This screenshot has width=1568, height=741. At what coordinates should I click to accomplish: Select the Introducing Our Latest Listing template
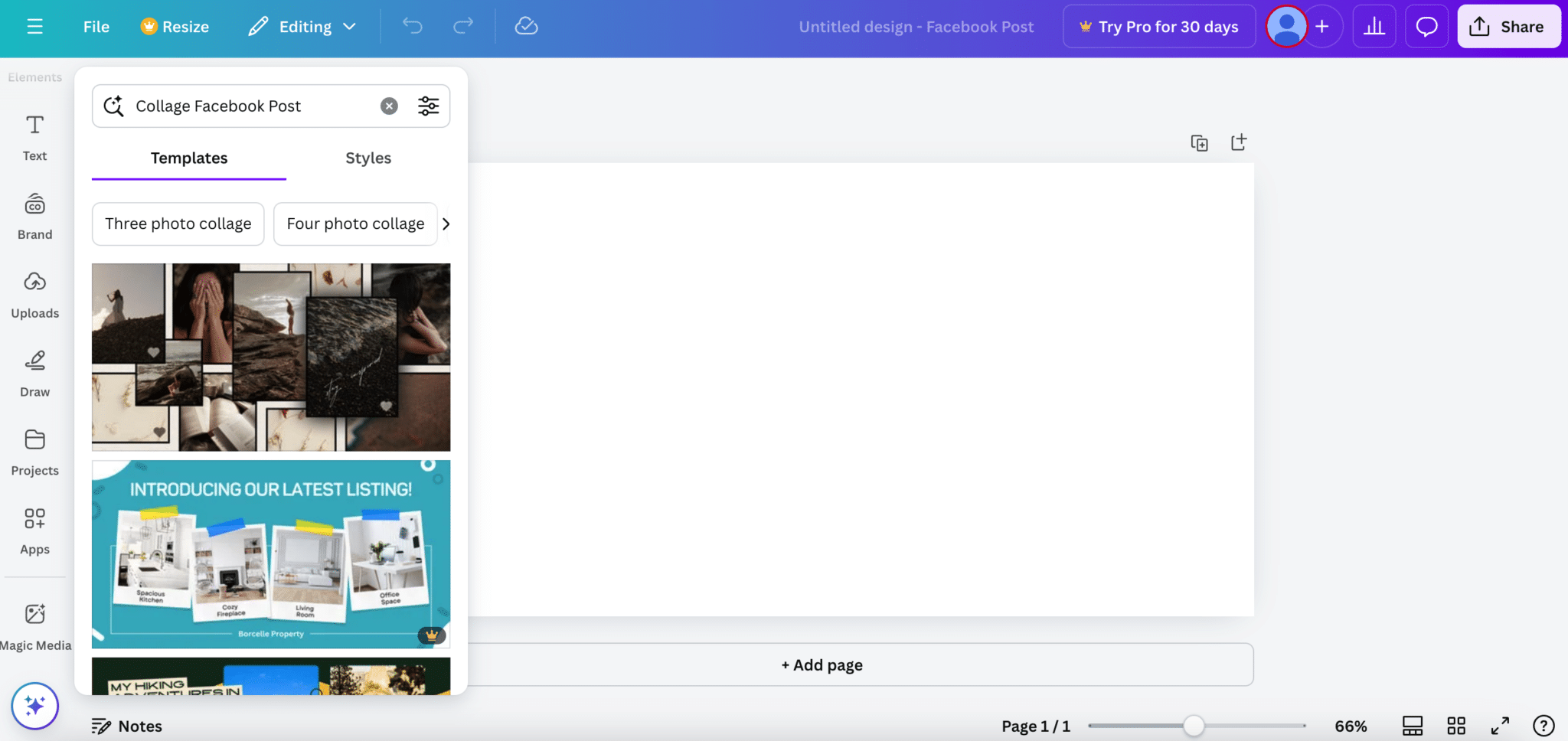pyautogui.click(x=270, y=553)
